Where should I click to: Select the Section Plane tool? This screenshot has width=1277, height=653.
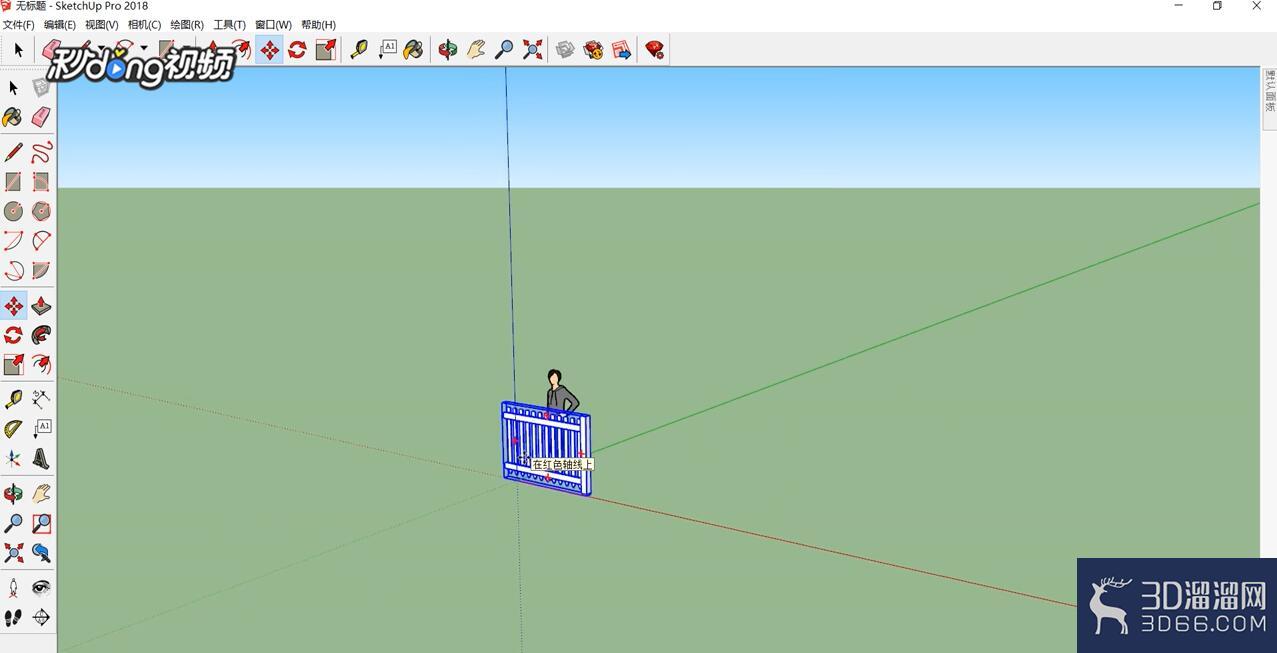[x=41, y=618]
